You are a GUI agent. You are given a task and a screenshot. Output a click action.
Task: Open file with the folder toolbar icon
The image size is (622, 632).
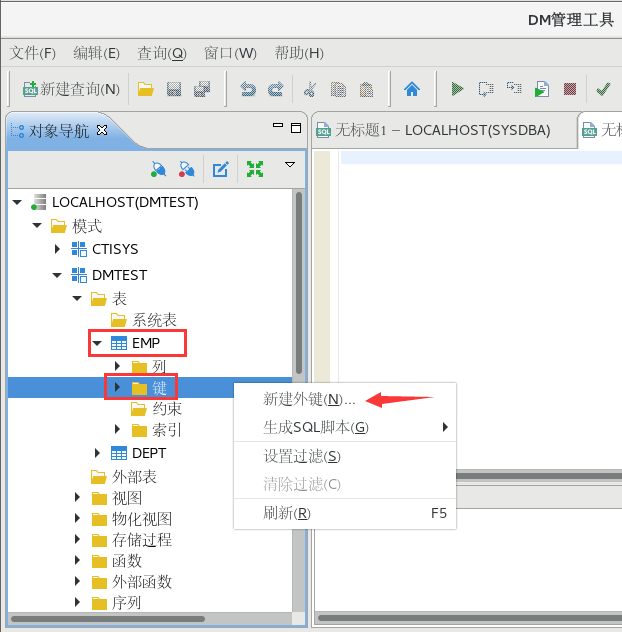(146, 89)
